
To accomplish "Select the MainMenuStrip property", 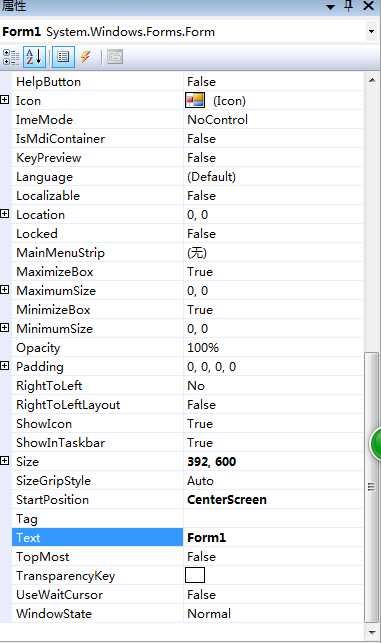I will point(60,253).
